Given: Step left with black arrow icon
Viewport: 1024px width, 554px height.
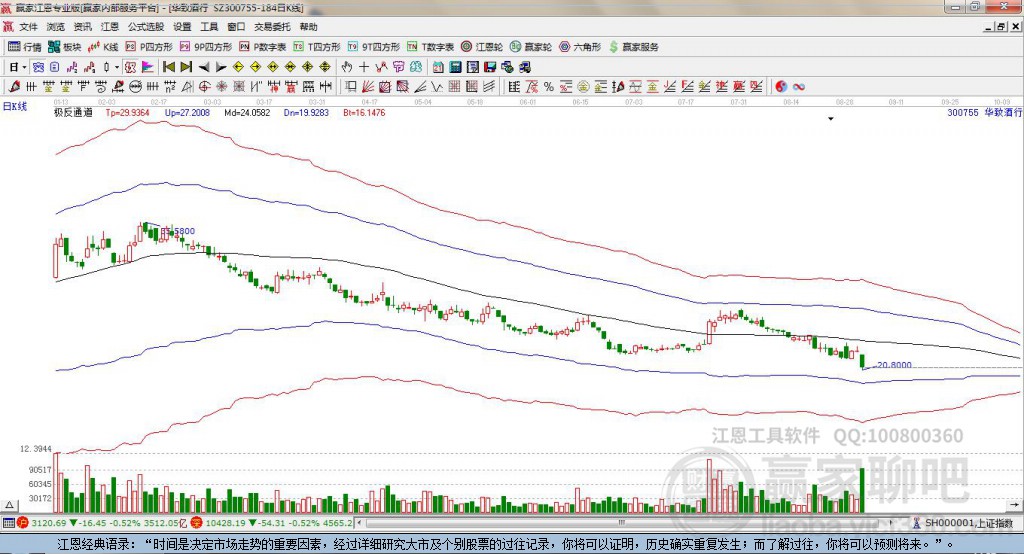Looking at the screenshot, I should (x=204, y=67).
